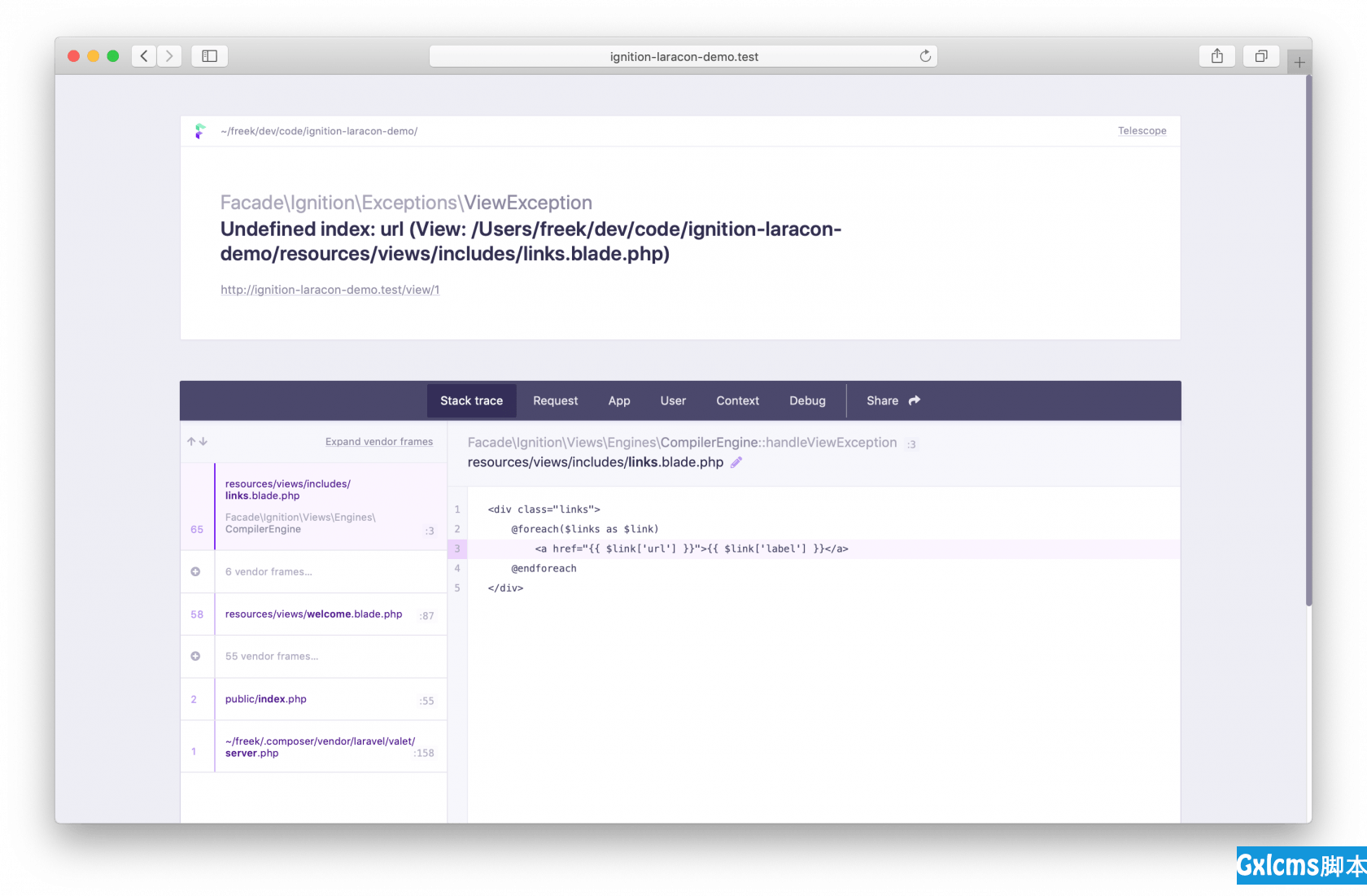This screenshot has width=1367, height=896.
Task: Expand the 55 vendor frames group
Action: pos(271,657)
